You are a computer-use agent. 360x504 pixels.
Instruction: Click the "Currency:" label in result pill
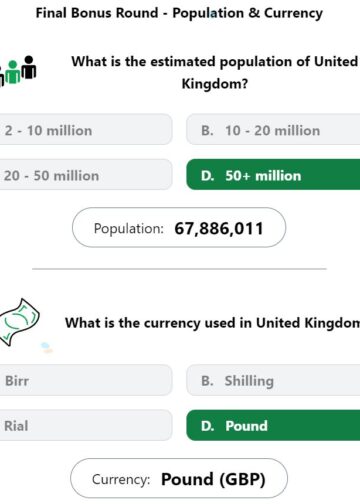(x=121, y=480)
